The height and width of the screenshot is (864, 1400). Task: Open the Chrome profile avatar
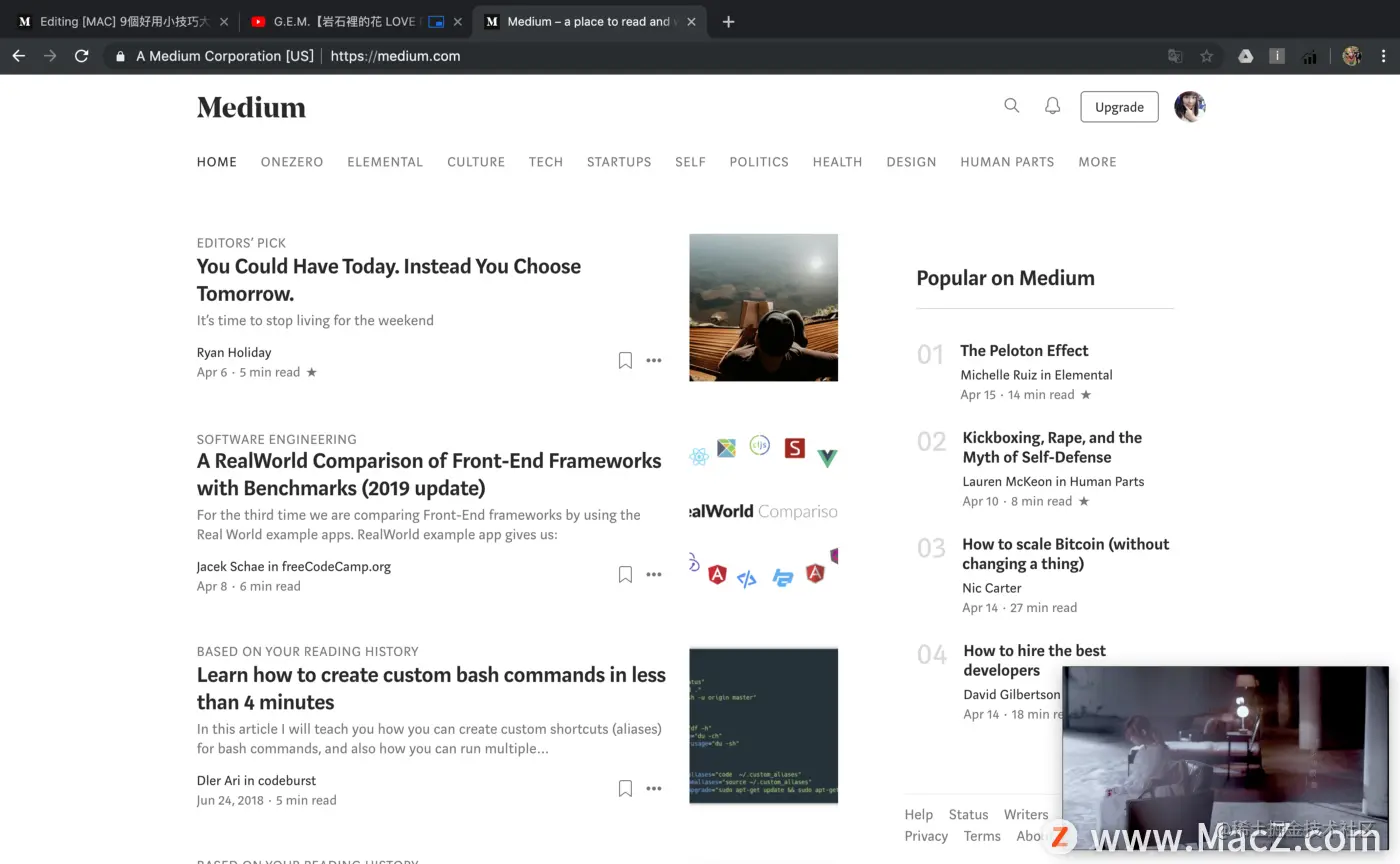pos(1352,56)
